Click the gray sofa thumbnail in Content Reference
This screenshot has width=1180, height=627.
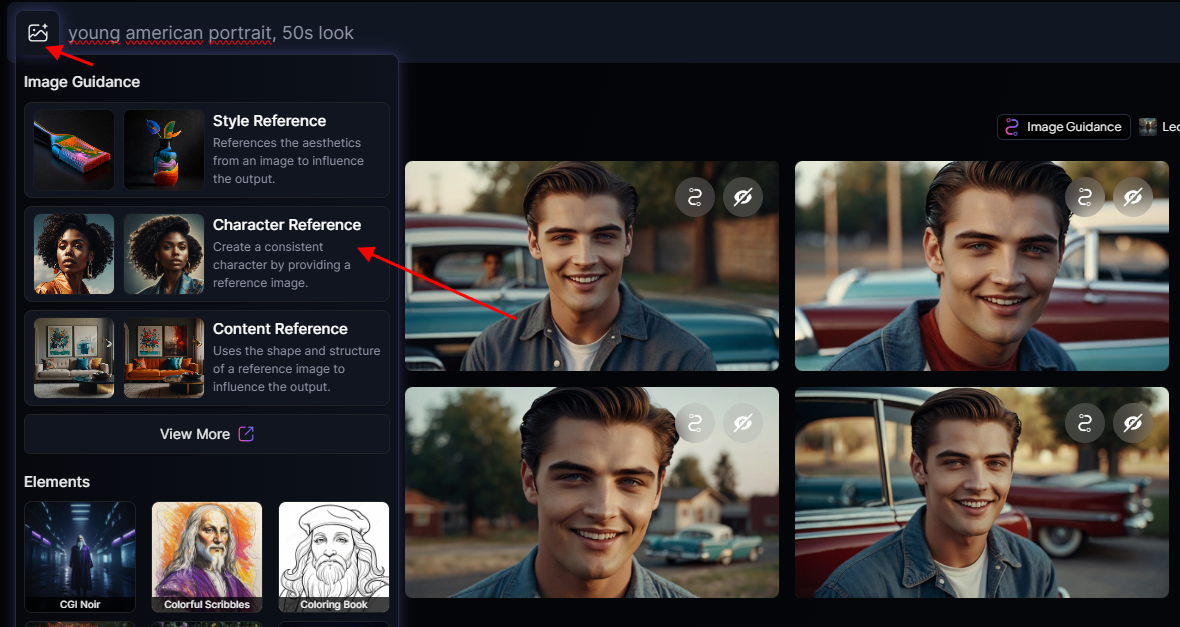click(74, 358)
